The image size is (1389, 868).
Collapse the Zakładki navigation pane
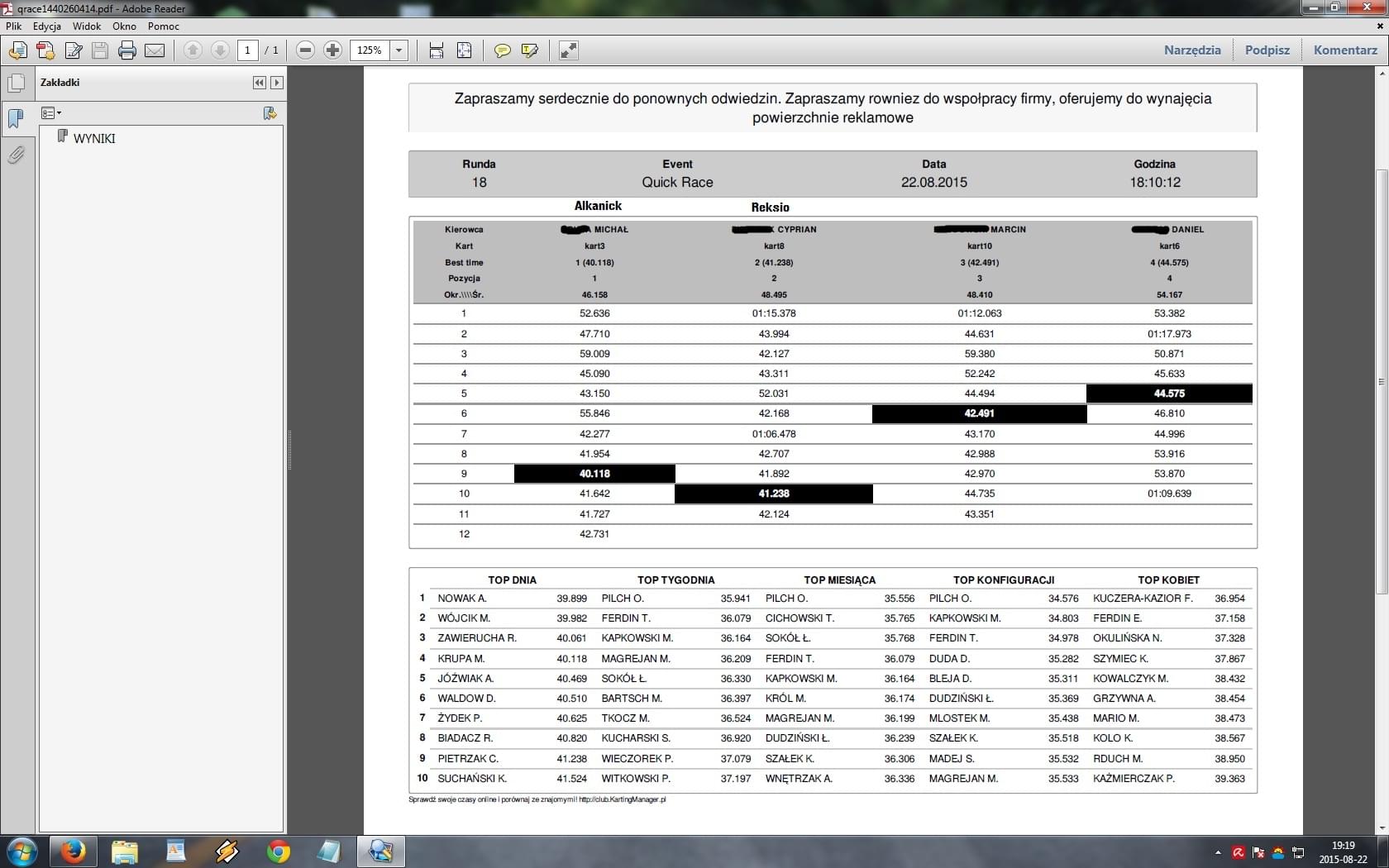pos(259,83)
